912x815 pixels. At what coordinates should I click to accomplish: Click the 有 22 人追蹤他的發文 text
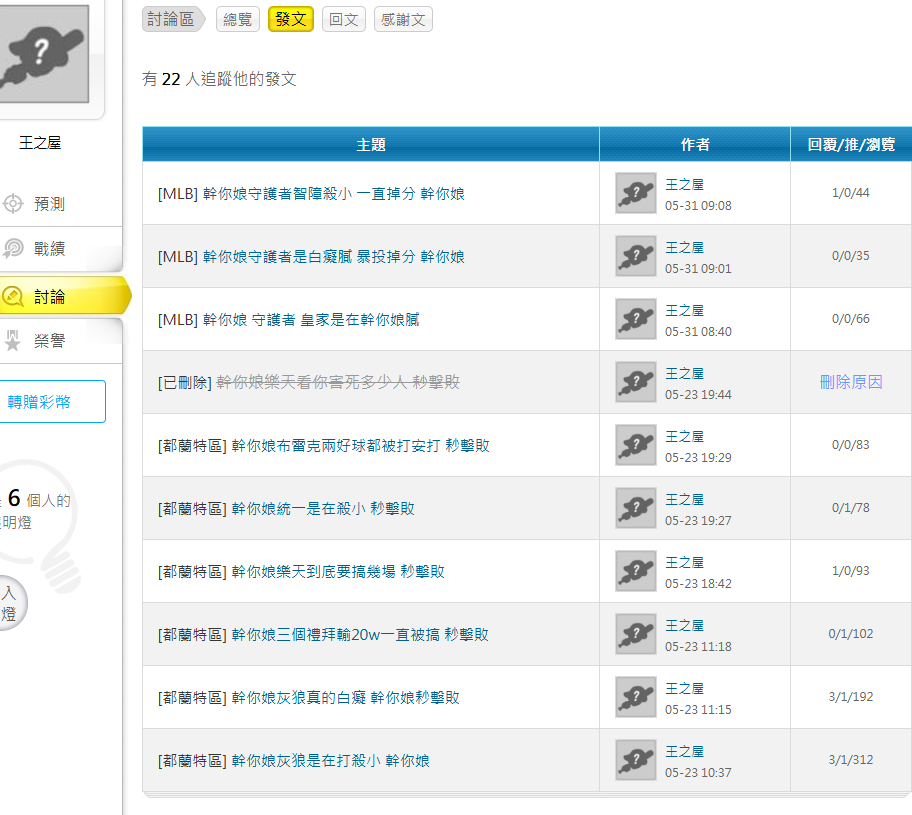[x=219, y=79]
